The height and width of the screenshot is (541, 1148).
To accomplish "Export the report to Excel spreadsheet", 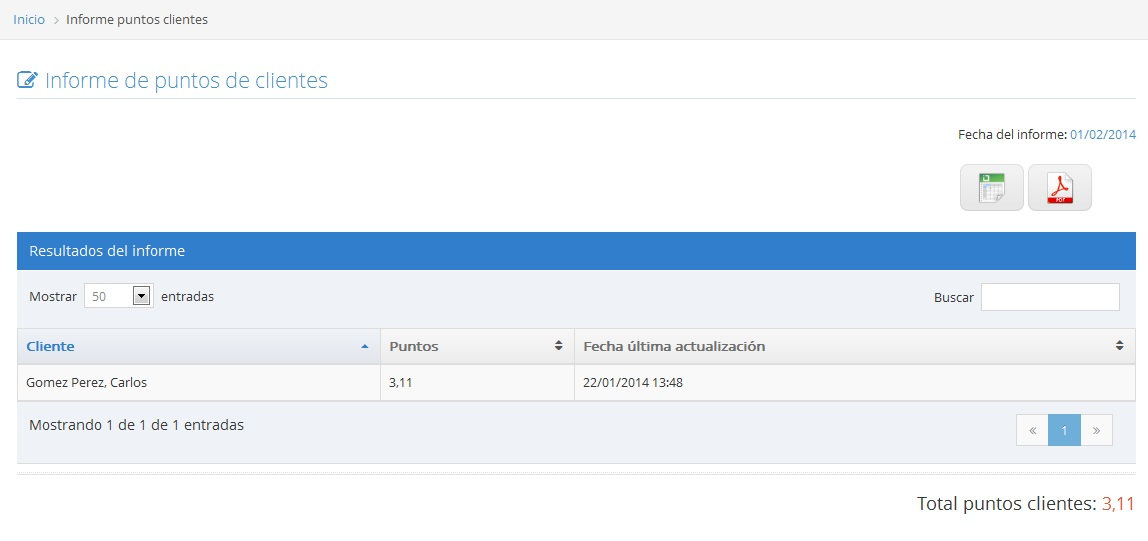I will coord(991,188).
